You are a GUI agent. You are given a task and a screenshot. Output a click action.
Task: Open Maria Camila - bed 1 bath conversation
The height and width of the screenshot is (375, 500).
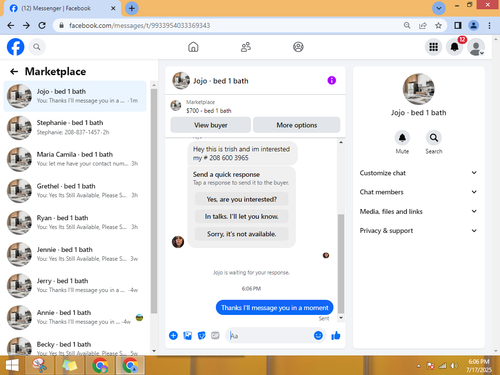click(75, 159)
